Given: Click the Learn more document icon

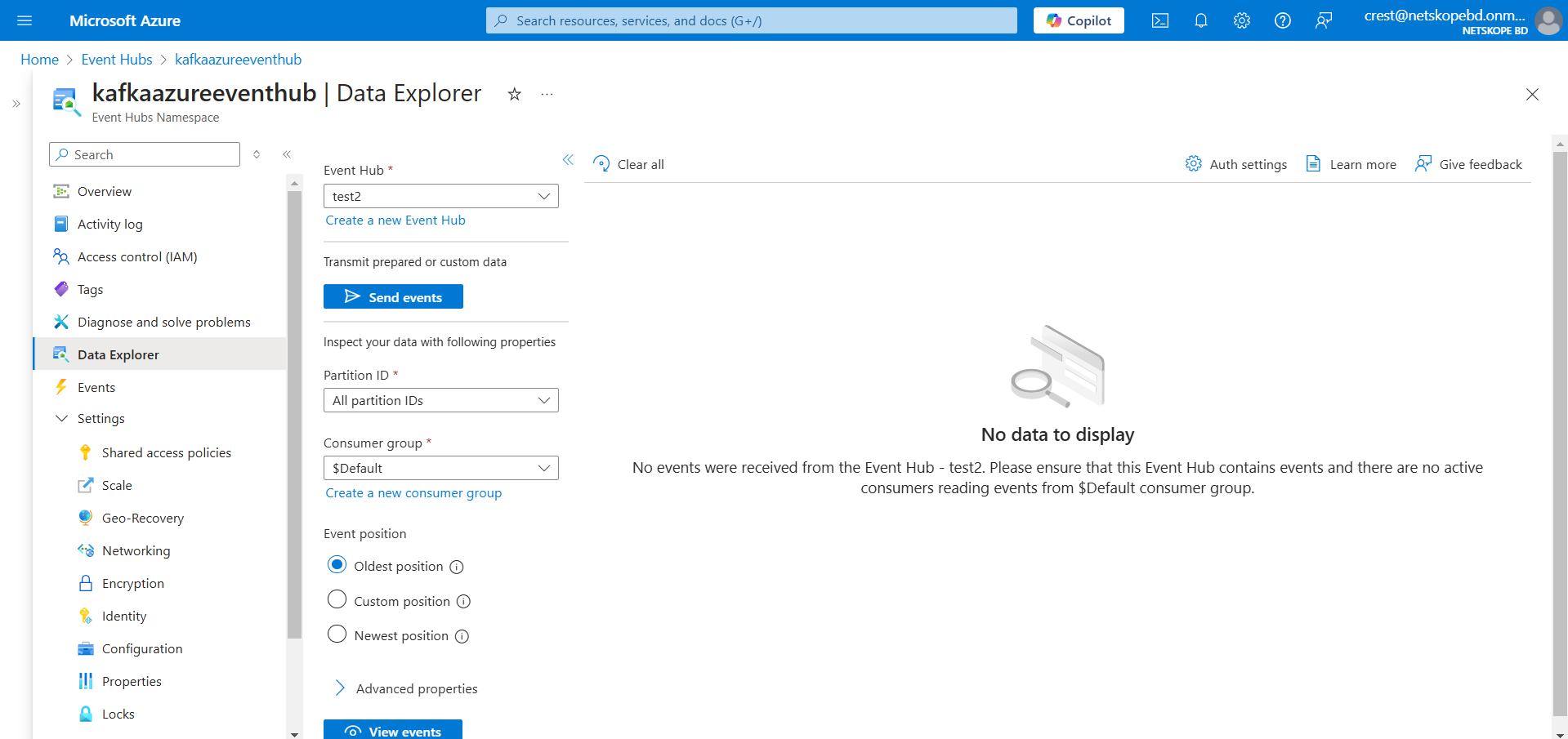Looking at the screenshot, I should [1313, 164].
